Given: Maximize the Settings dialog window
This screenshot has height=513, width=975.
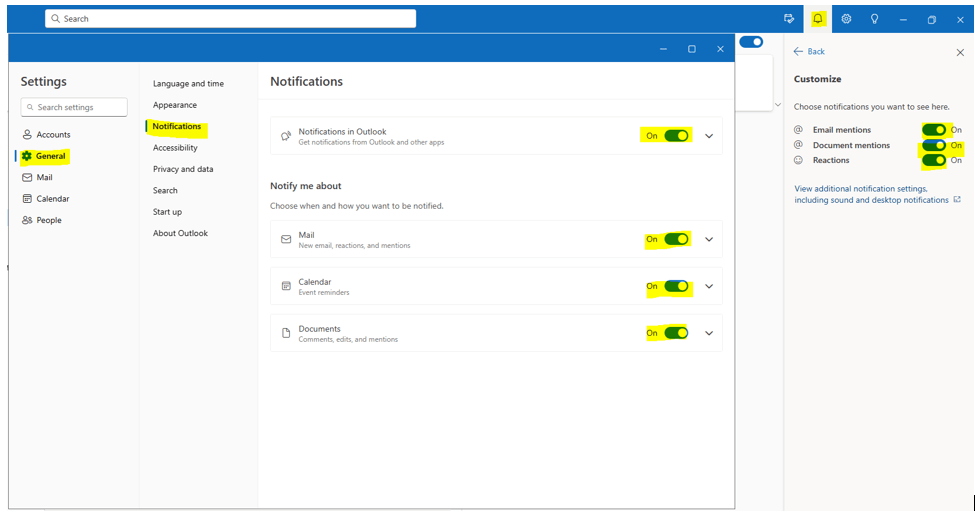Looking at the screenshot, I should click(691, 49).
